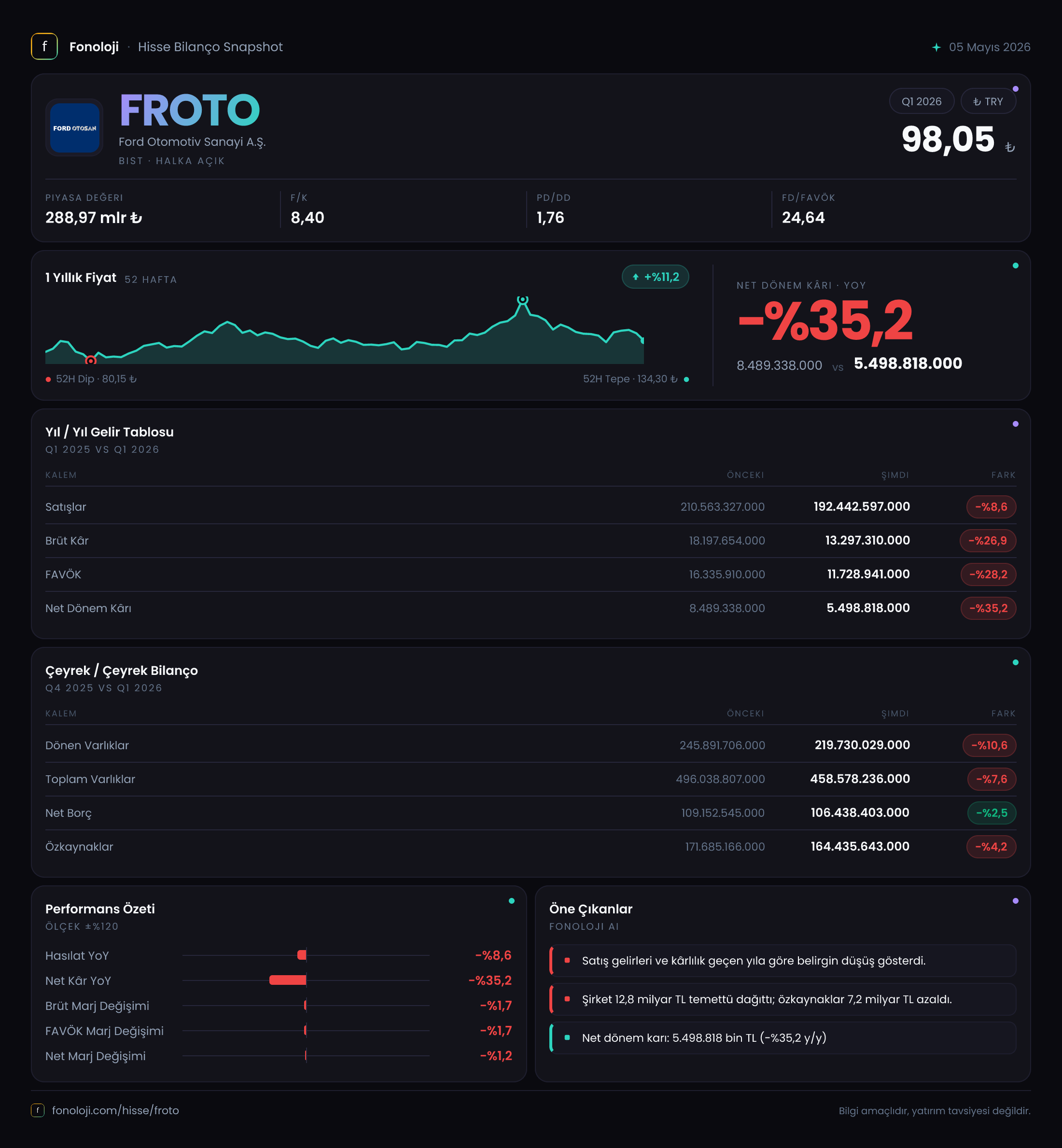Screen dimensions: 1062x1148
Task: Click the F/K value 8,40
Action: (307, 218)
